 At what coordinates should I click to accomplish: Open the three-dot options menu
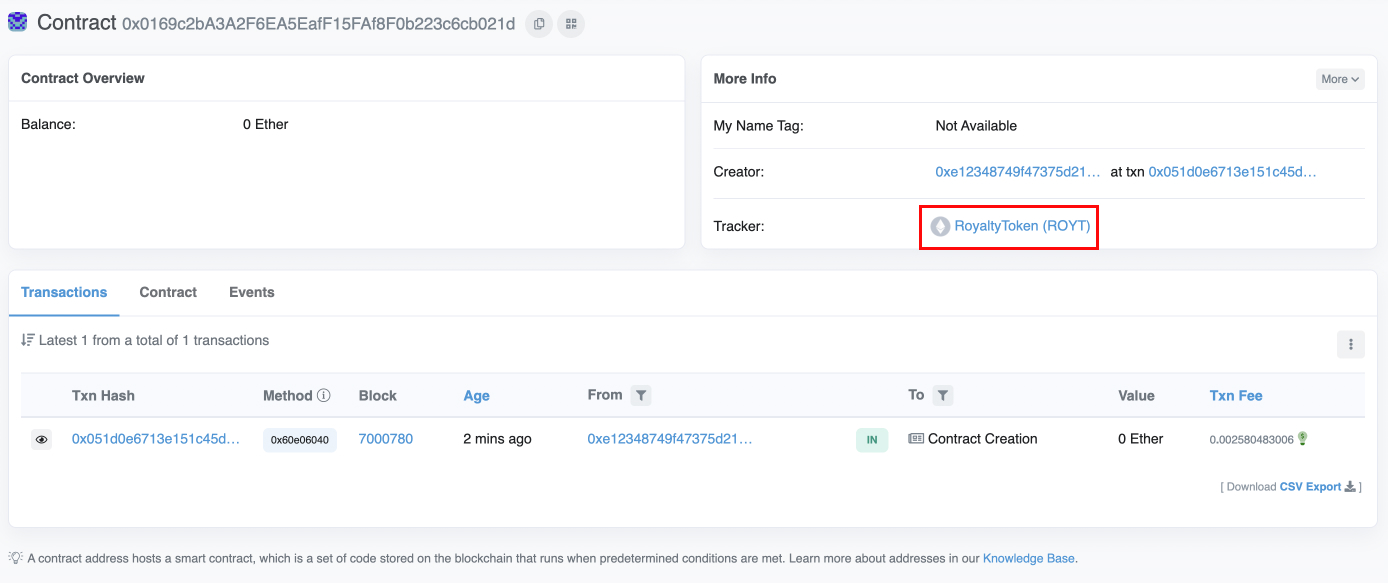[x=1350, y=344]
